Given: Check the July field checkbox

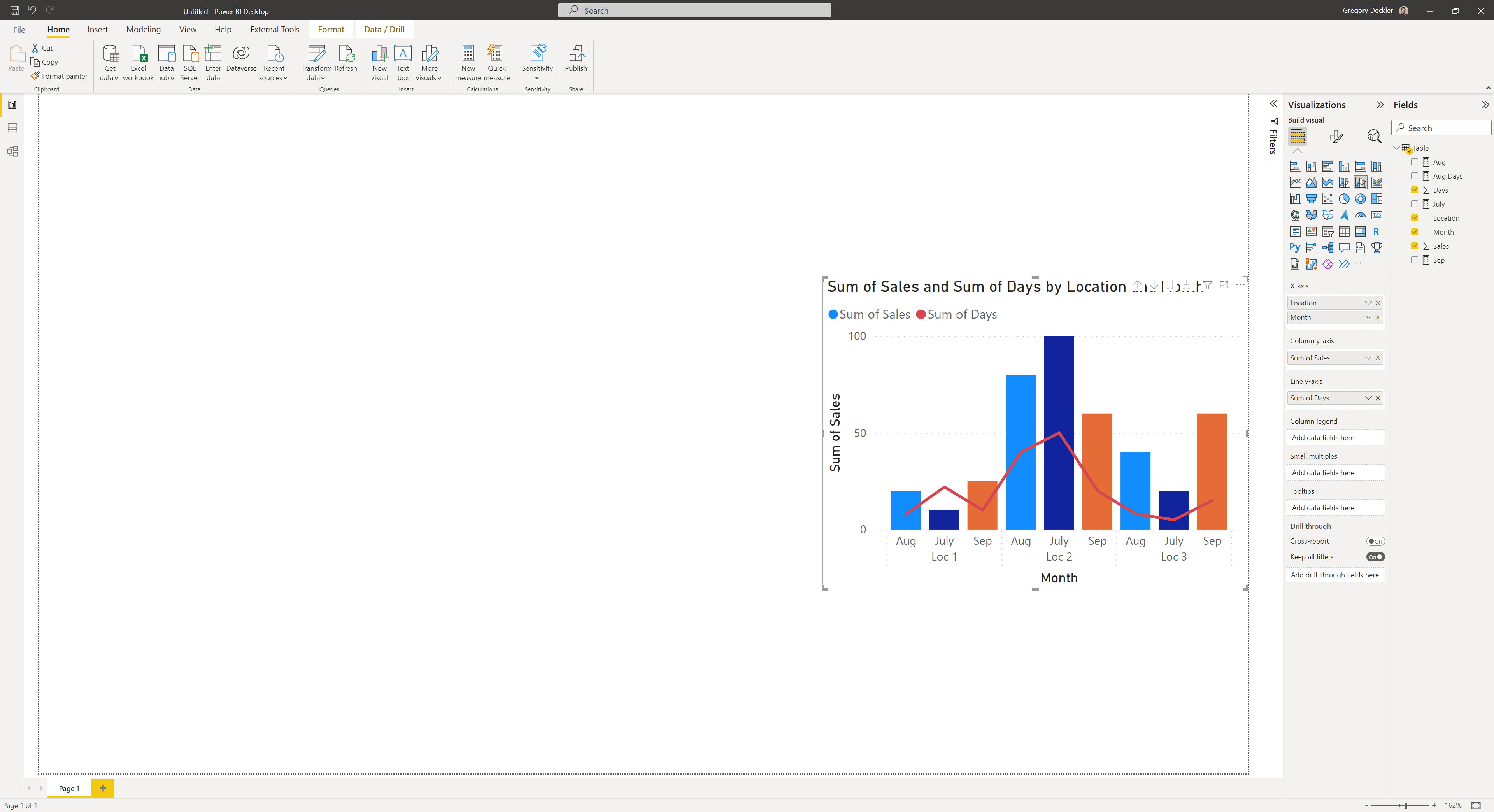Looking at the screenshot, I should coord(1415,203).
